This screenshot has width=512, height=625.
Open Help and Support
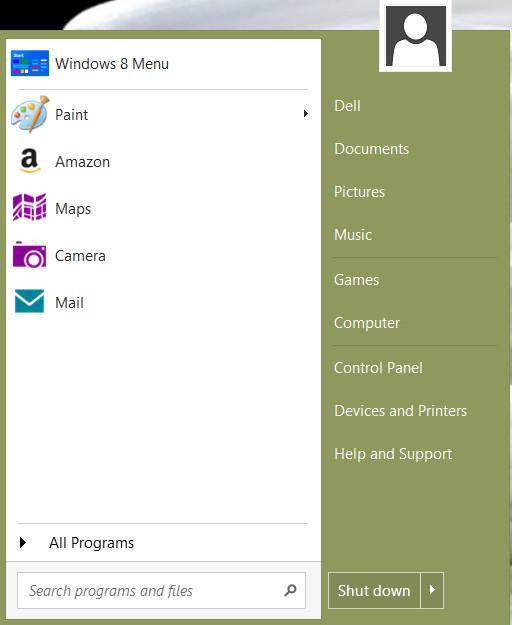click(393, 454)
